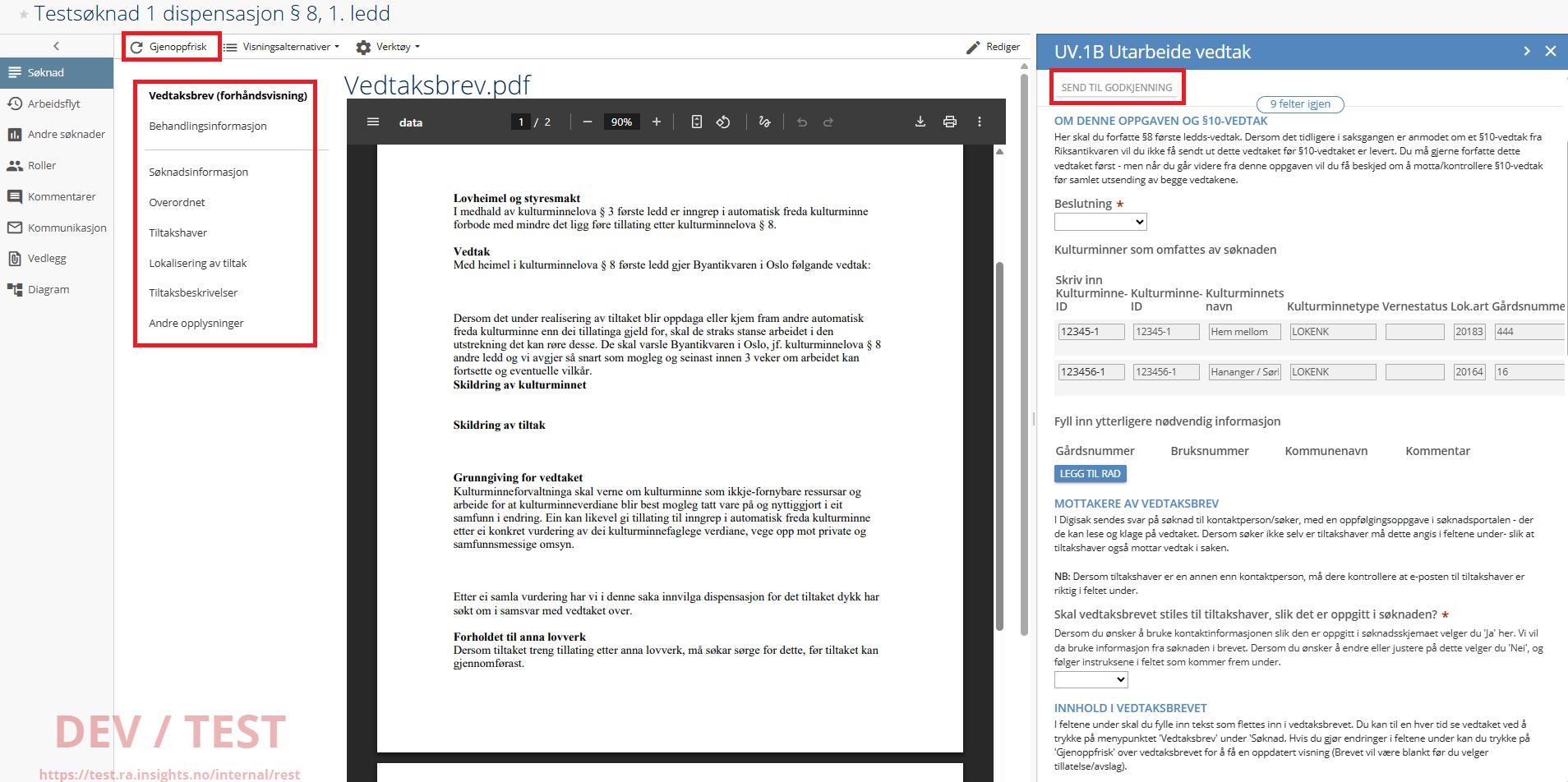
Task: Click the Gjenoppfrisk refresh button
Action: tap(170, 47)
